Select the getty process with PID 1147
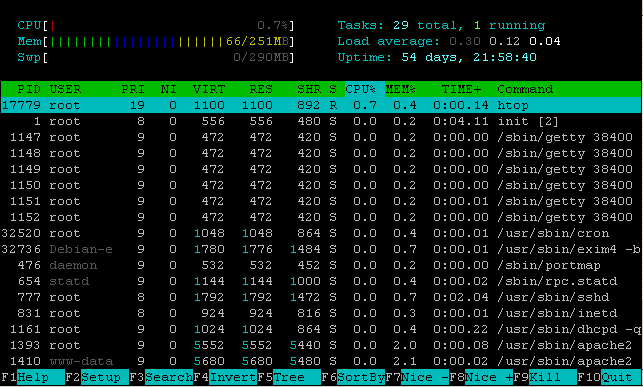Viewport: 643px width, 387px height. pos(321,137)
